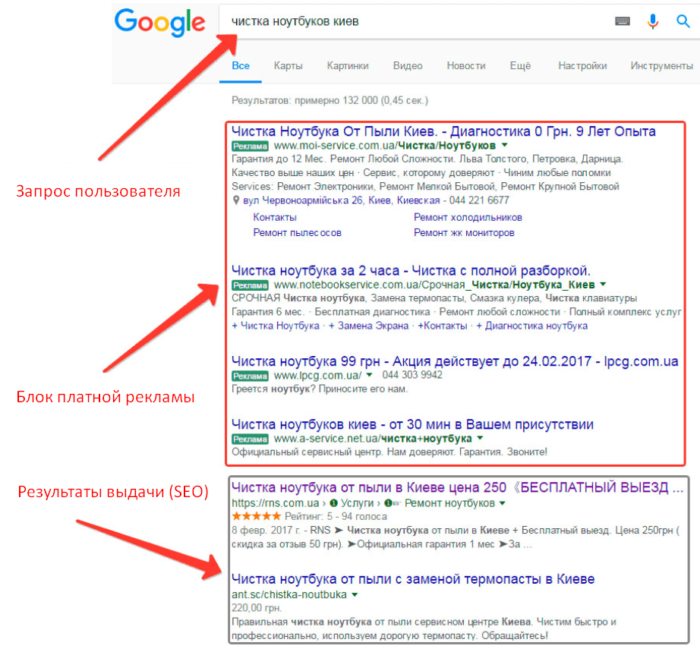The height and width of the screenshot is (652, 700).
Task: Open Ремонт пылесосов sitelink
Action: 297,233
